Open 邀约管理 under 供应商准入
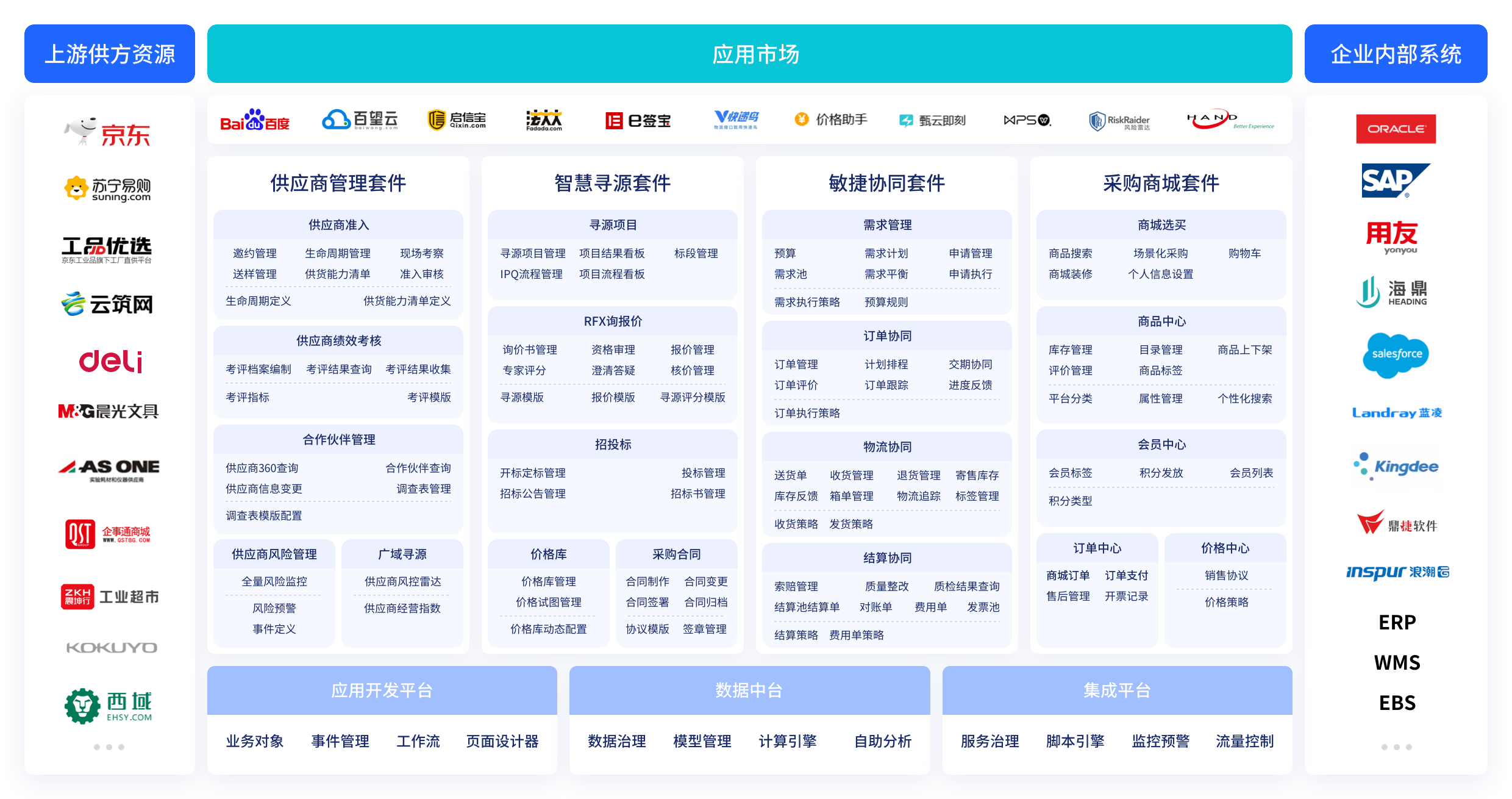The height and width of the screenshot is (799, 1512). [255, 254]
